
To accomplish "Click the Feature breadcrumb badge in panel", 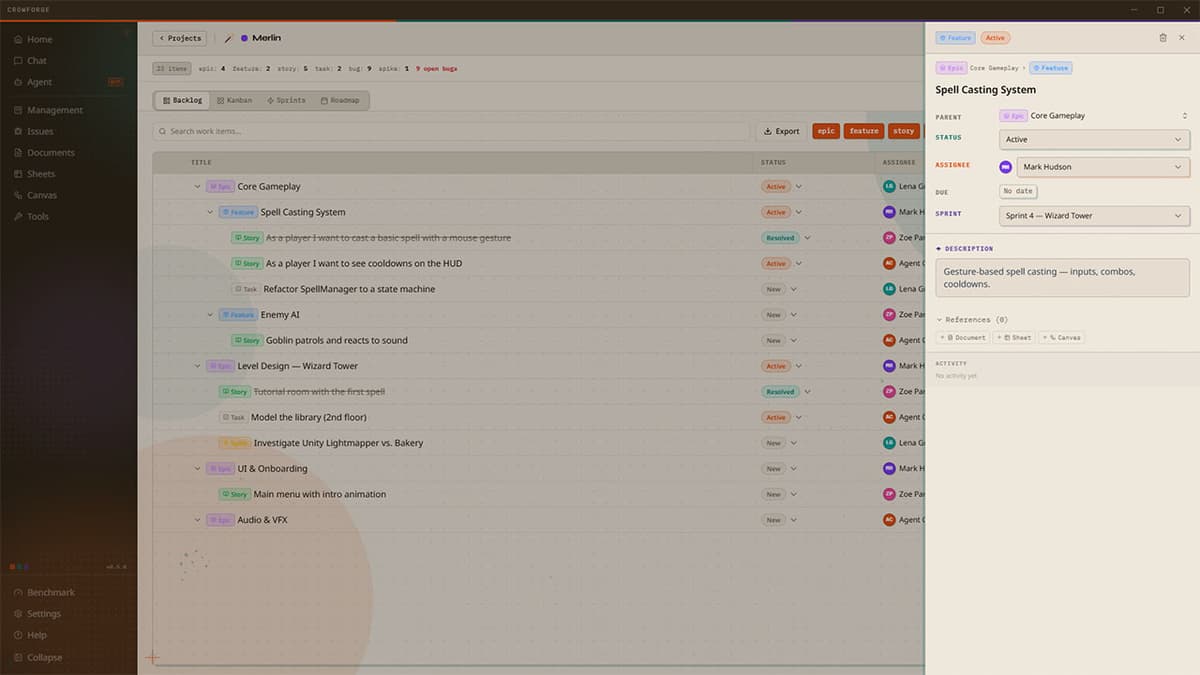I will (x=1051, y=68).
